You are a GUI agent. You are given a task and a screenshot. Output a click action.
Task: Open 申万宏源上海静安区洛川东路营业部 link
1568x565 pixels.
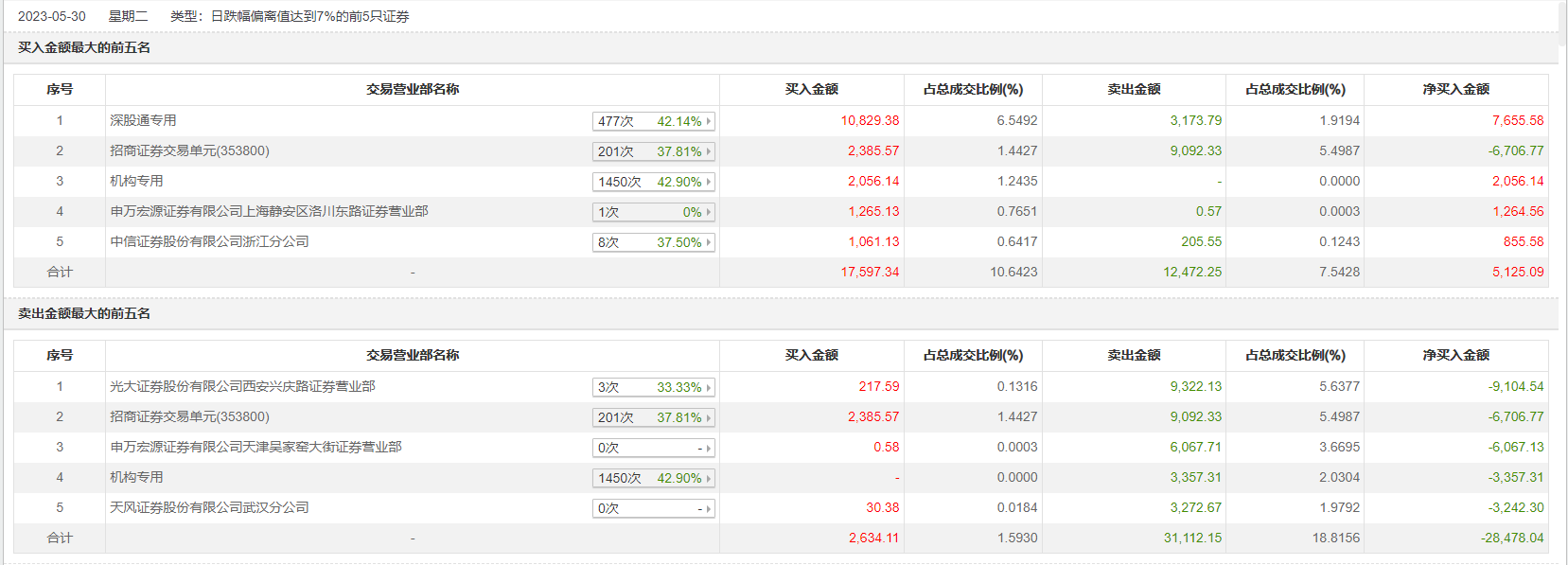[x=269, y=211]
